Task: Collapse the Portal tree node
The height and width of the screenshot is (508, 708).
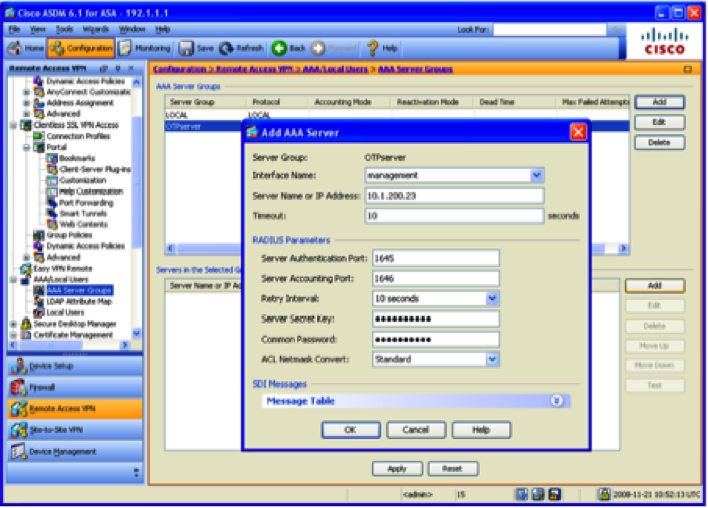Action: (x=26, y=147)
